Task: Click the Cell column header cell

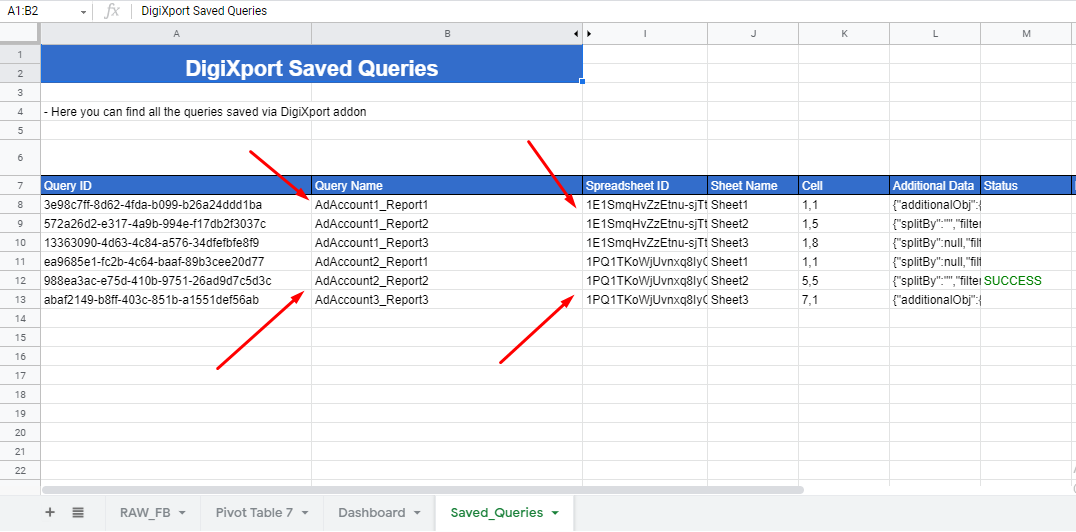Action: (844, 185)
